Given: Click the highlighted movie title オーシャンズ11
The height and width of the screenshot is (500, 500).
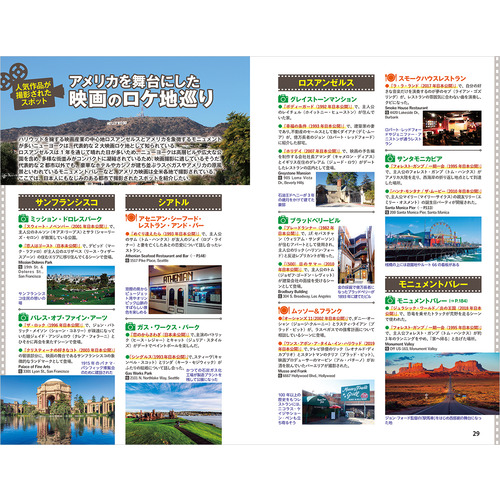Looking at the screenshot, I should click(x=314, y=318).
